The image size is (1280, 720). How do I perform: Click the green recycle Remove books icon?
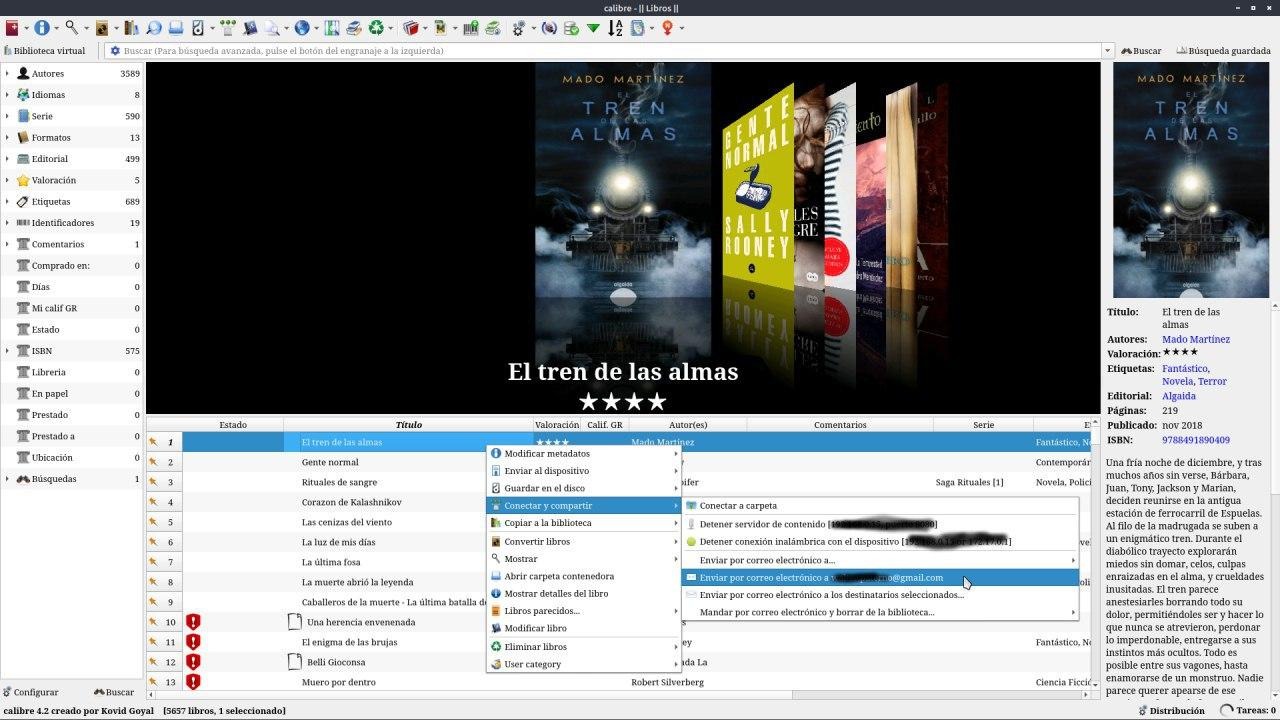tap(376, 28)
